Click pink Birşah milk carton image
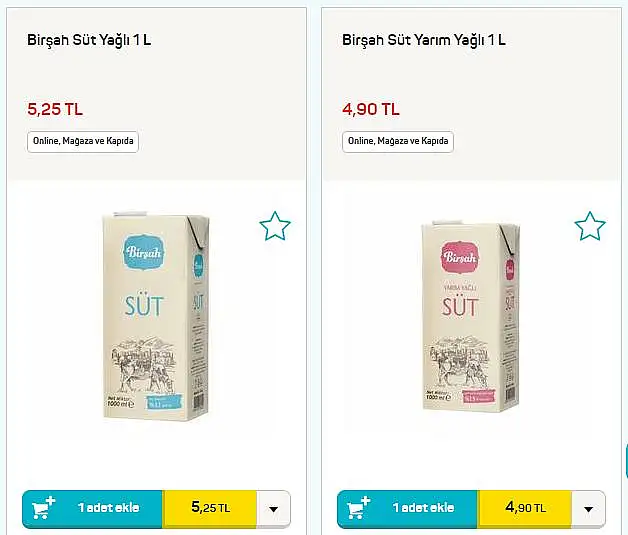This screenshot has height=535, width=628. click(471, 316)
